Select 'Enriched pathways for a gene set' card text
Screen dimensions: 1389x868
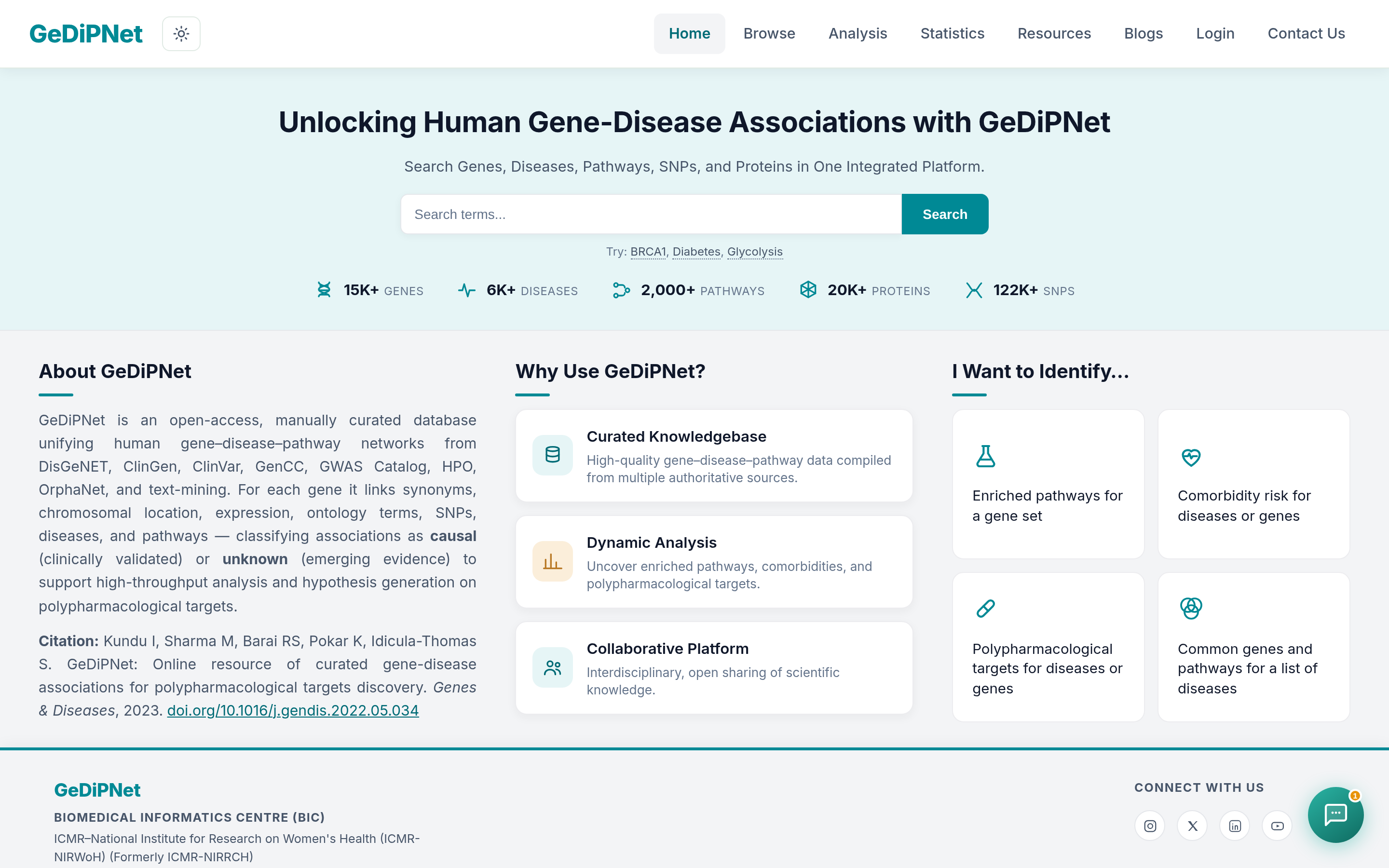point(1048,505)
